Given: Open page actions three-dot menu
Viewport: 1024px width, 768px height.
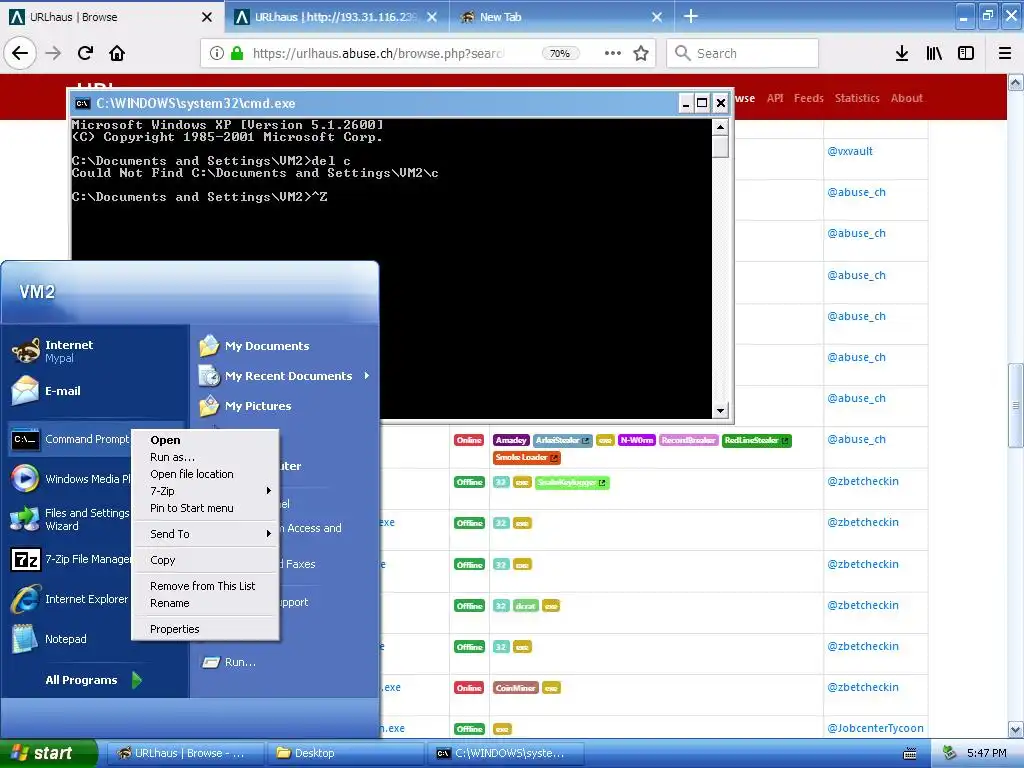Looking at the screenshot, I should [613, 53].
